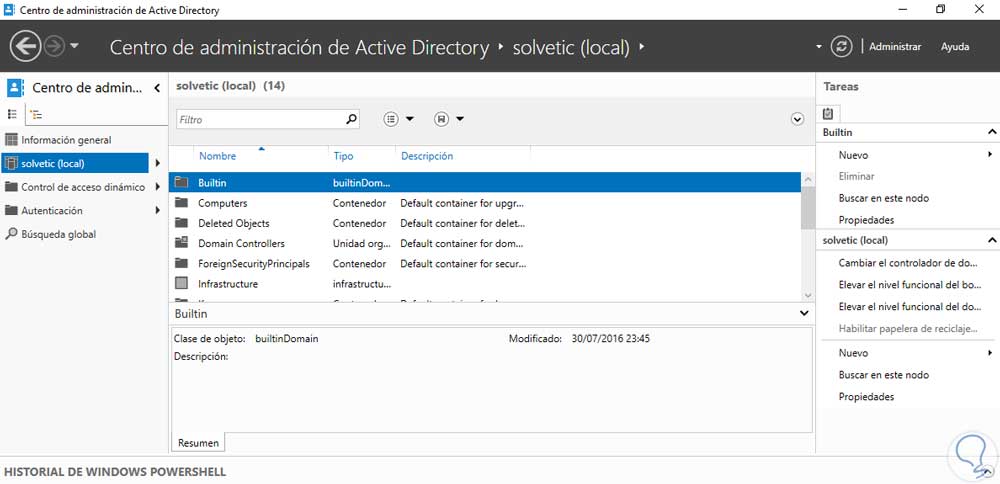The image size is (1000, 484).
Task: Select the Computers container row
Action: (x=485, y=203)
